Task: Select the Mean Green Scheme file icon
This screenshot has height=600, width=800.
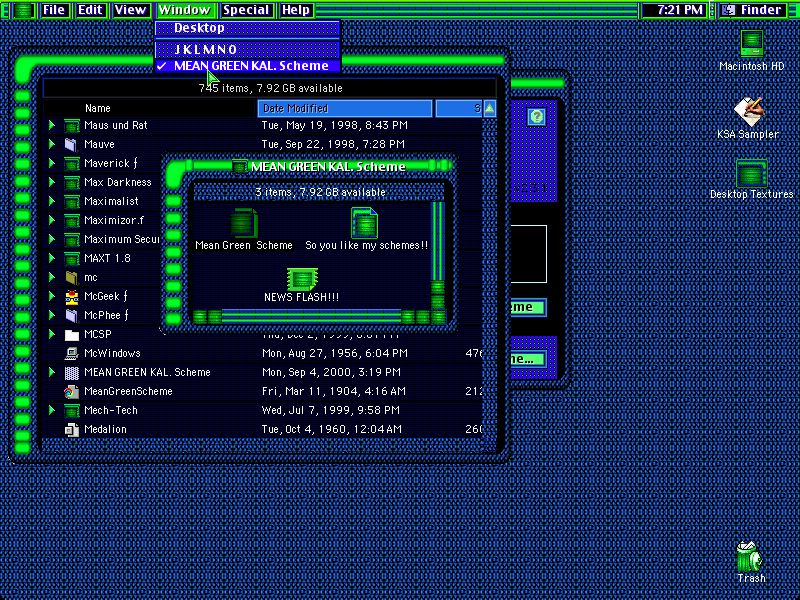Action: coord(243,222)
